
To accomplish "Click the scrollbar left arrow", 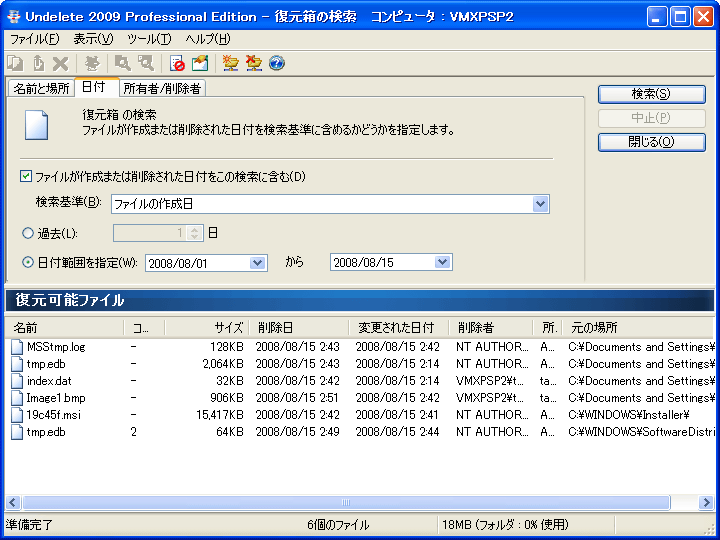I will pyautogui.click(x=13, y=502).
